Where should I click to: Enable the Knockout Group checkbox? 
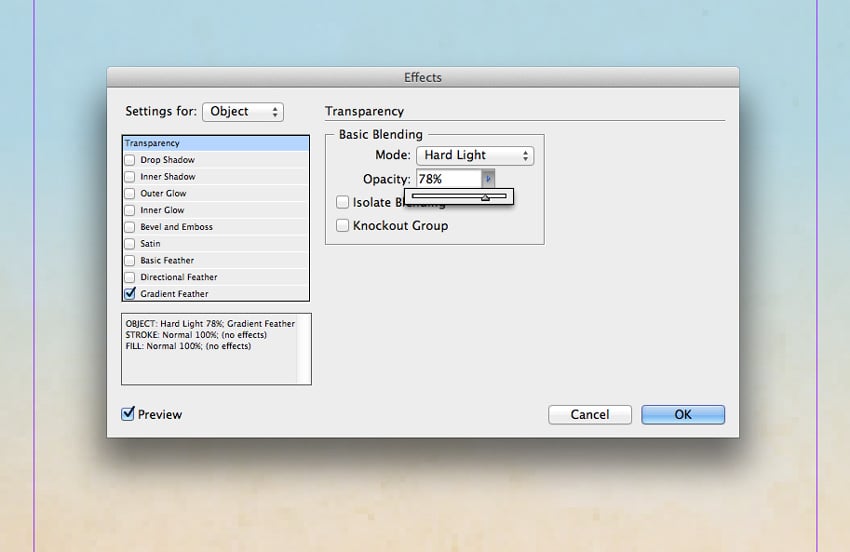[342, 226]
